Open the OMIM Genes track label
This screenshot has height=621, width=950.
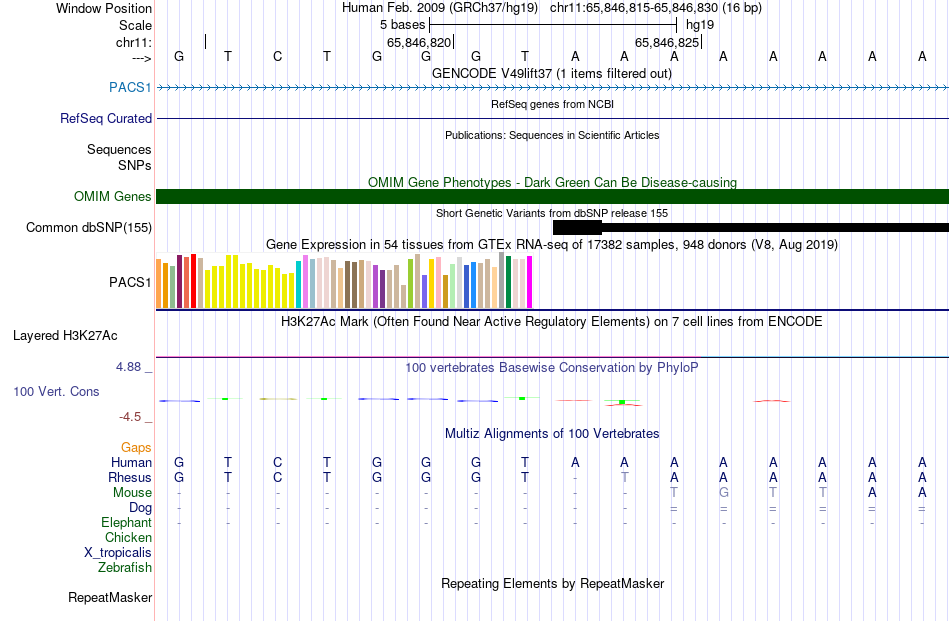112,196
